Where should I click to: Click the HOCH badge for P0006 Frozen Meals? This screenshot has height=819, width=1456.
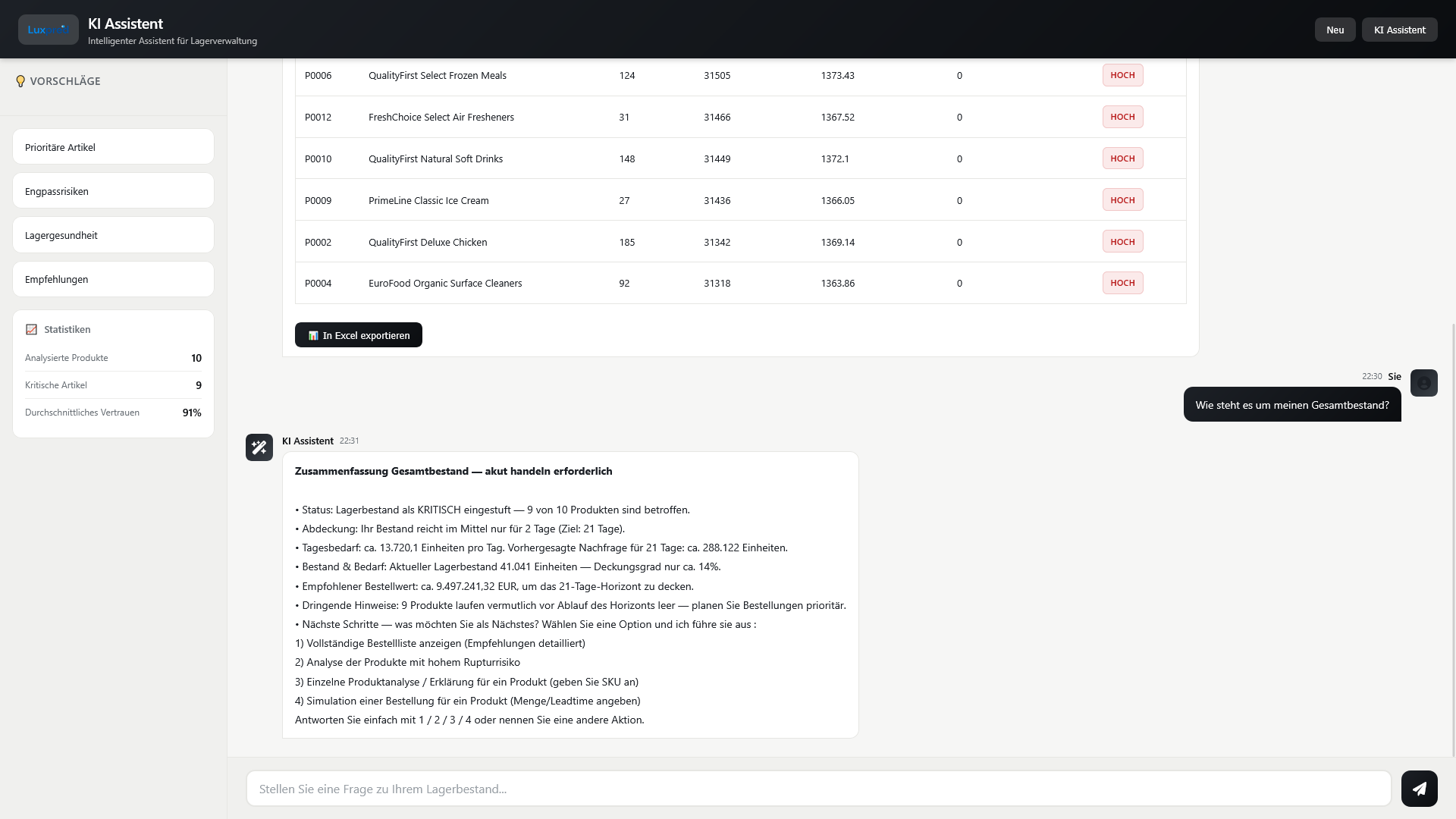pos(1122,75)
